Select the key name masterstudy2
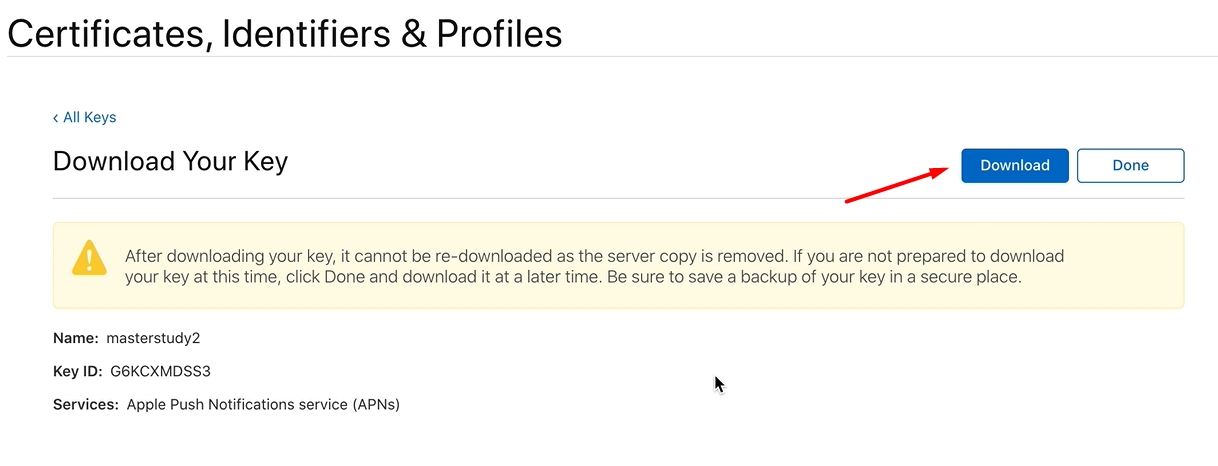The image size is (1218, 466). coord(146,338)
